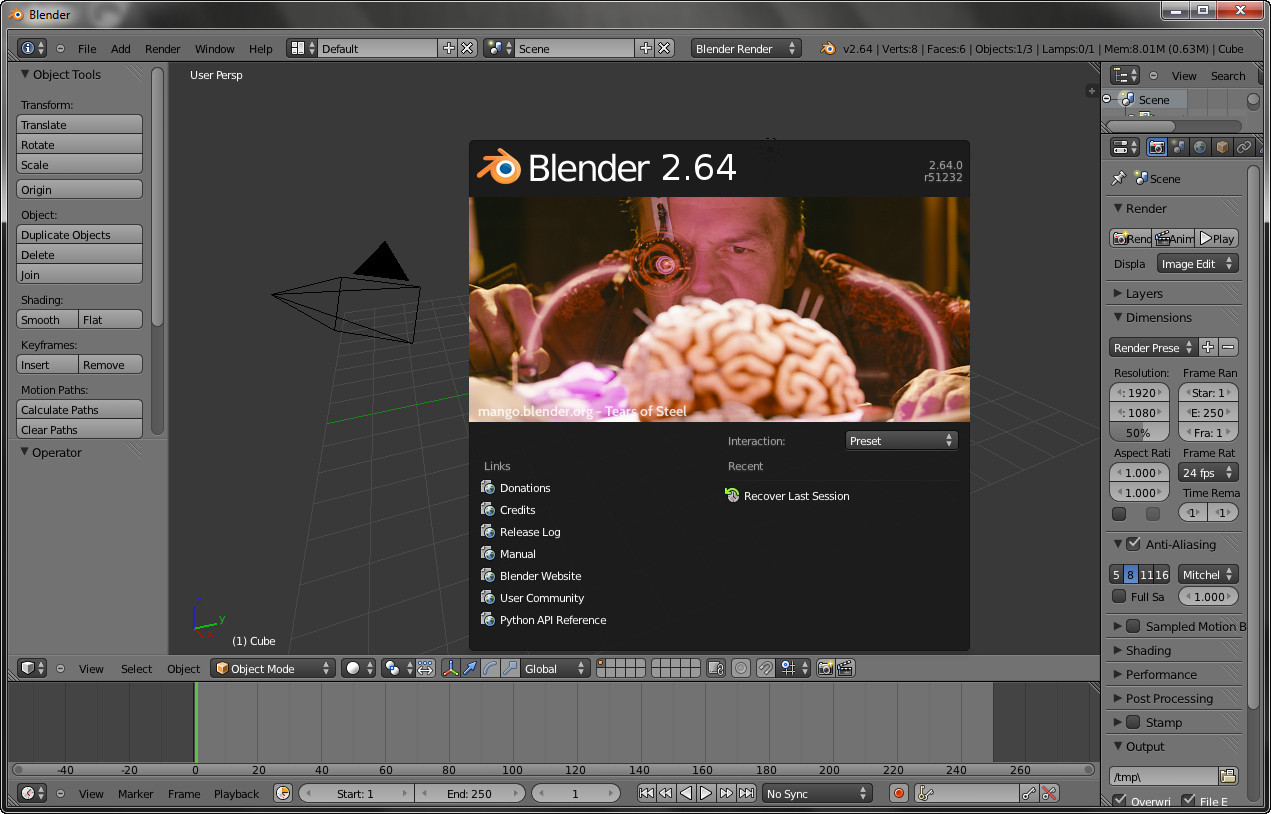Viewport: 1271px width, 814px height.
Task: Toggle lock camera and layers to scene
Action: point(716,668)
